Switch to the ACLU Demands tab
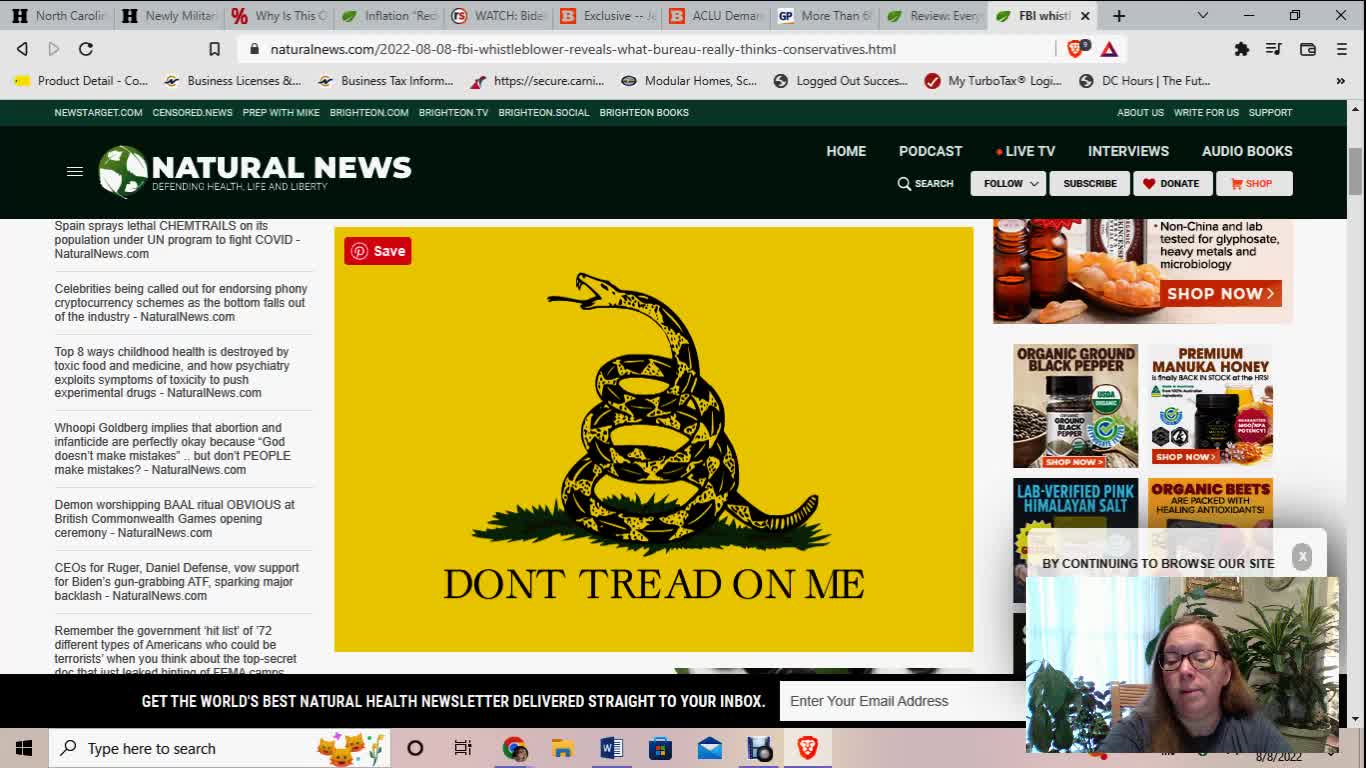The image size is (1366, 768). click(716, 16)
